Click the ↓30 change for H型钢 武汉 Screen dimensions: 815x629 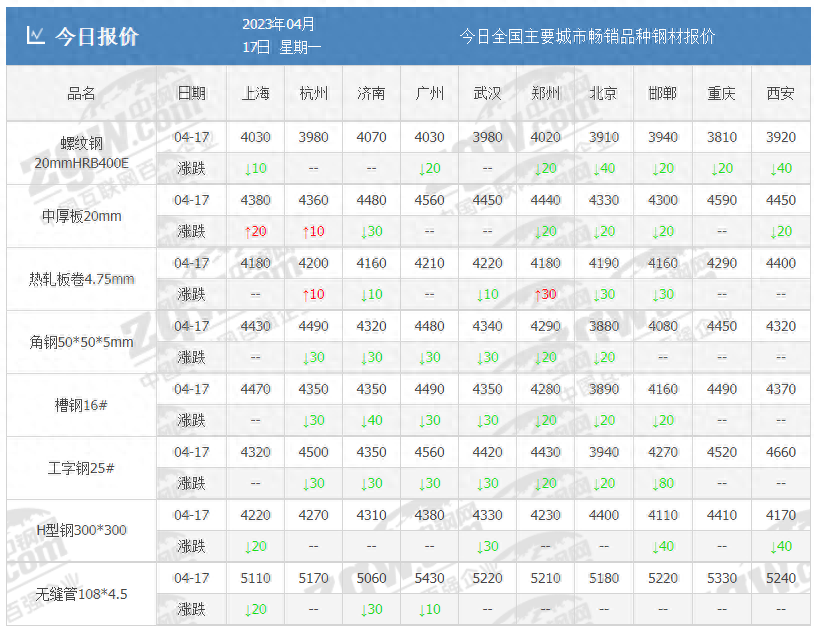point(487,546)
